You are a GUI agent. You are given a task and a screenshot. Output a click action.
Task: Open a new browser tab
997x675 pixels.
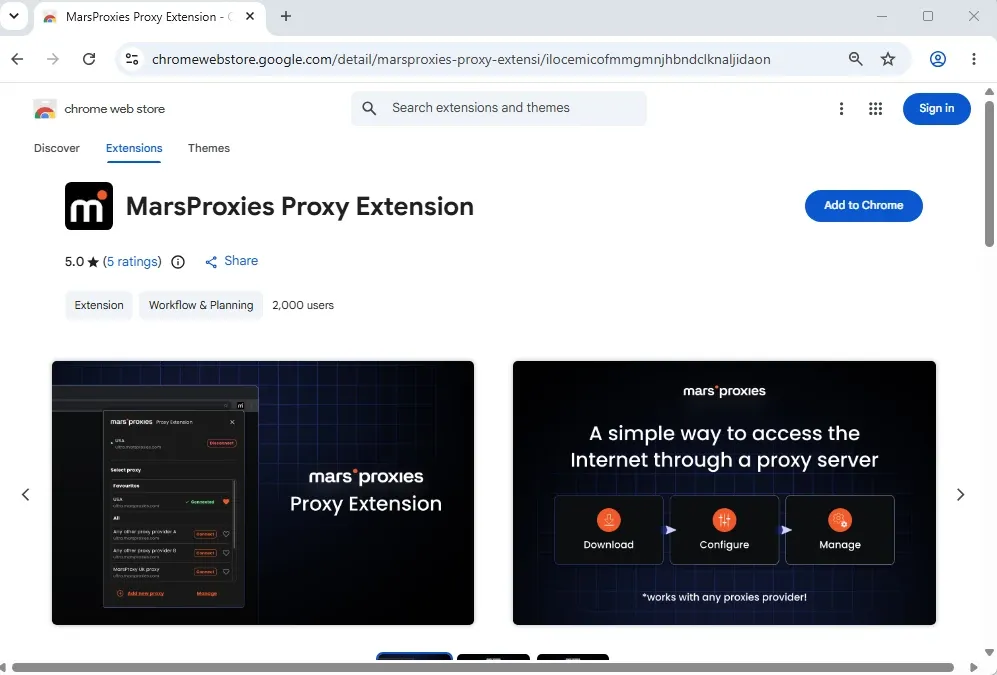pyautogui.click(x=286, y=17)
